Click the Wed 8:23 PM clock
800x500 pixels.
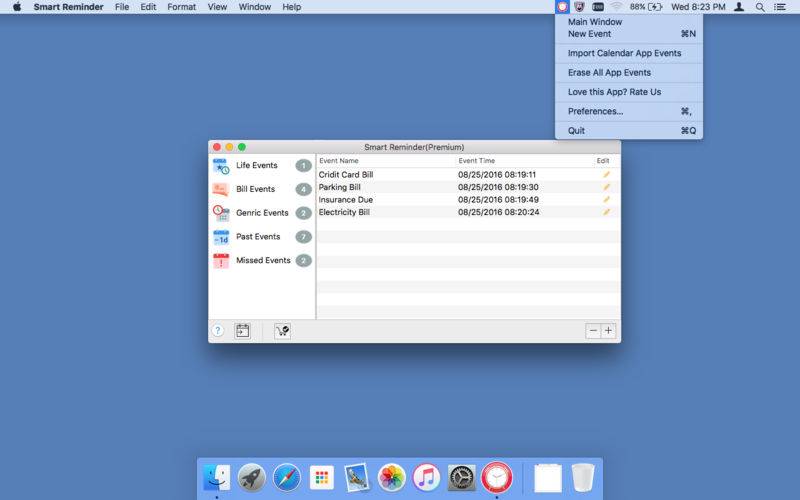(698, 7)
